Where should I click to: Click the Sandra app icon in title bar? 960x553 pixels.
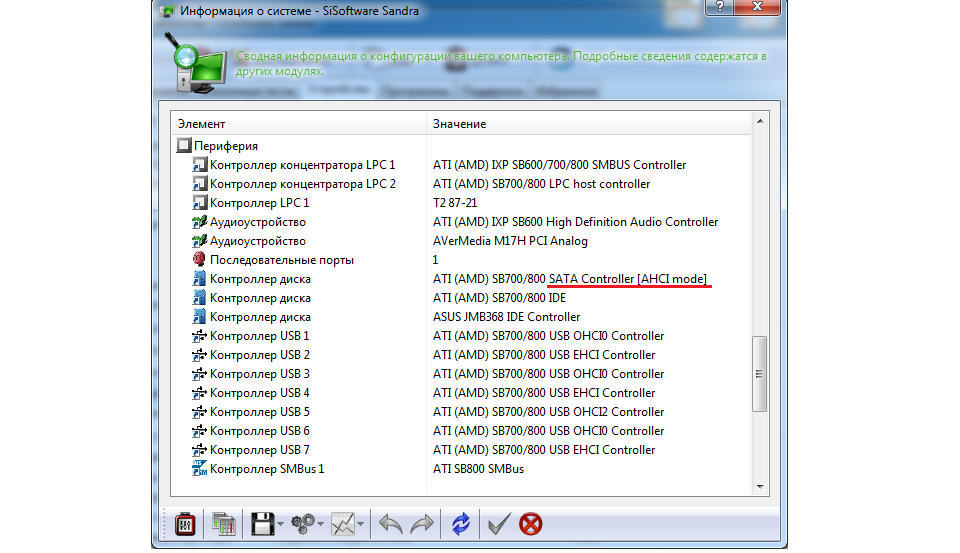(167, 10)
